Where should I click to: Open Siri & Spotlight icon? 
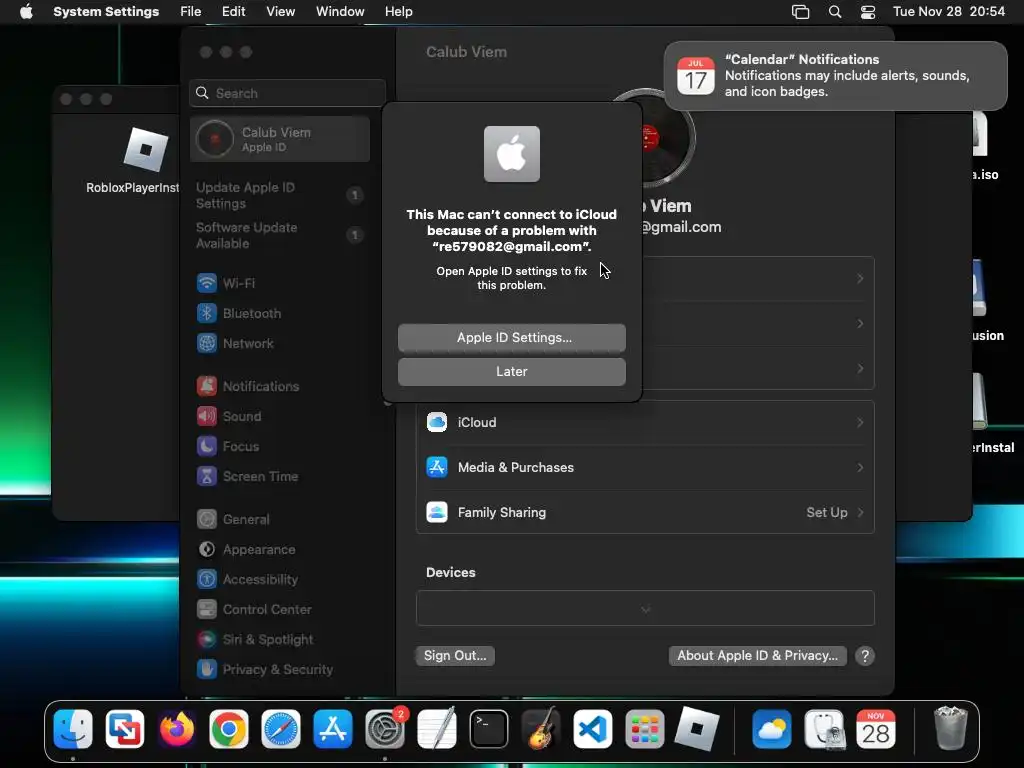pyautogui.click(x=206, y=639)
